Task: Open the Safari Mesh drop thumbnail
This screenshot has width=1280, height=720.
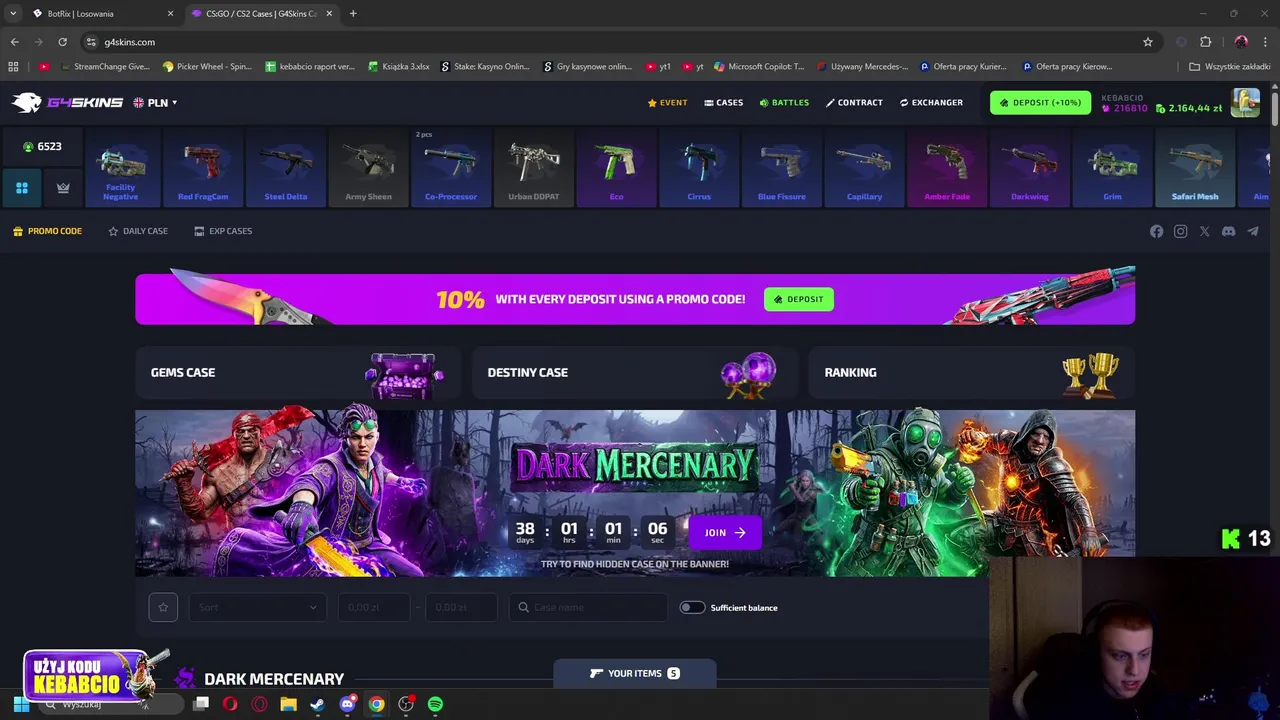Action: pyautogui.click(x=1195, y=168)
